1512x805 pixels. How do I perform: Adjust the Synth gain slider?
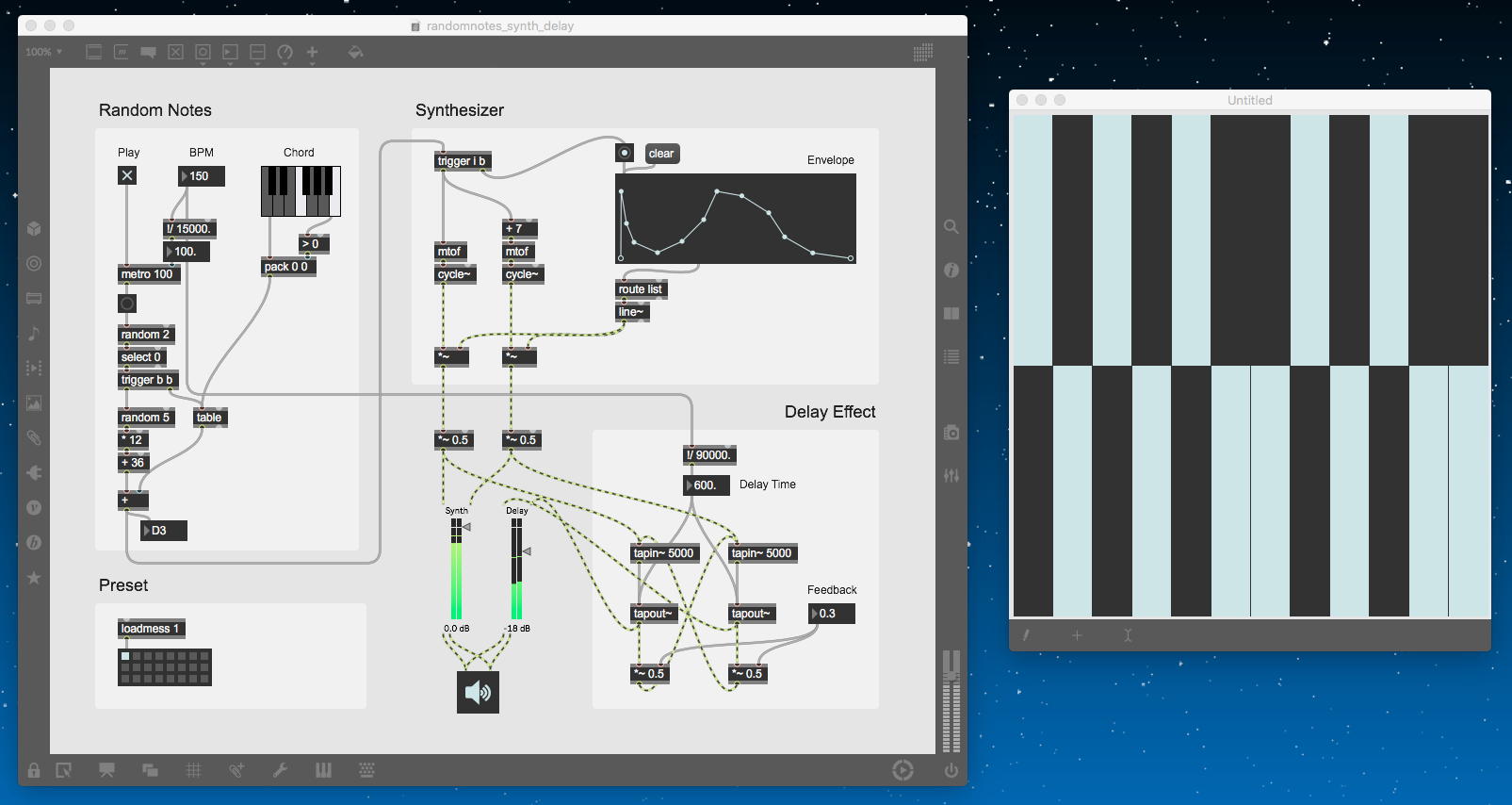click(x=457, y=568)
